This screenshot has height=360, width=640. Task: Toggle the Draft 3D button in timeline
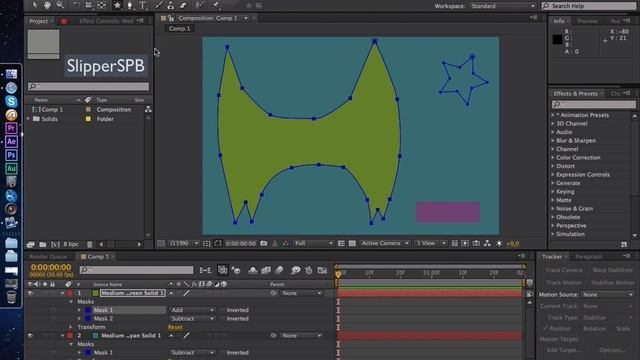(x=236, y=270)
